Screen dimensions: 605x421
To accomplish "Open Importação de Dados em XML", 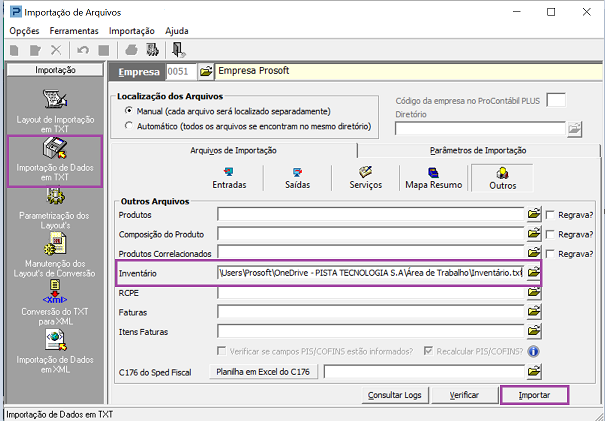I will (55, 350).
